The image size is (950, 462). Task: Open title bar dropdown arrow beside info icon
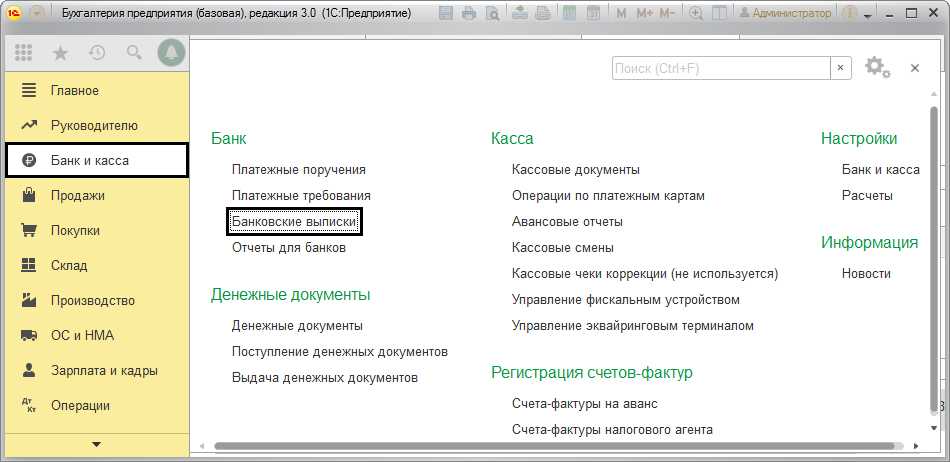(868, 14)
